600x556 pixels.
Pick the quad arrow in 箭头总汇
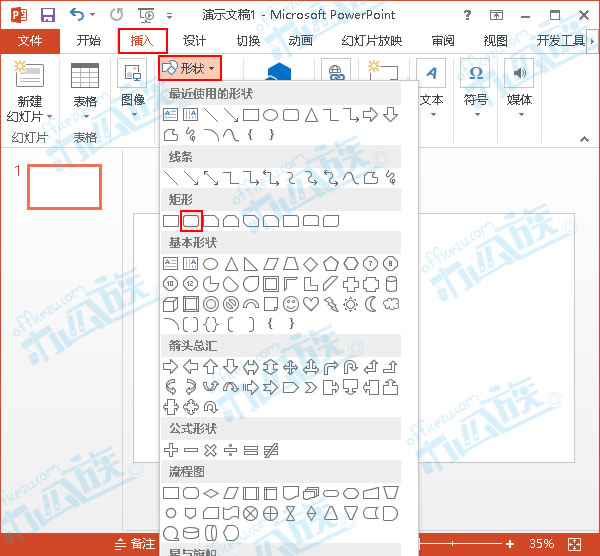(x=291, y=367)
